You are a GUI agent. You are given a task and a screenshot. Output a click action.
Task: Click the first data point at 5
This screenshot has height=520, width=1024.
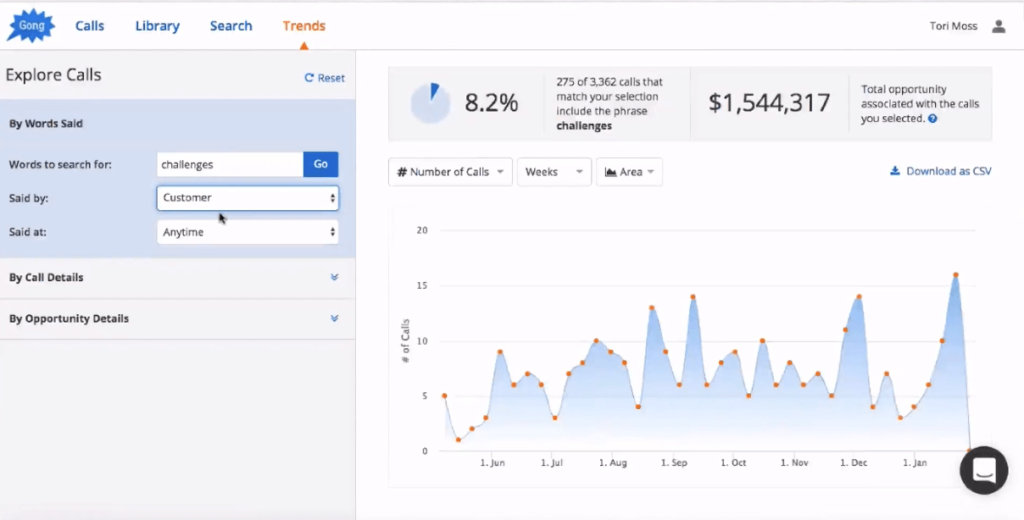point(444,396)
